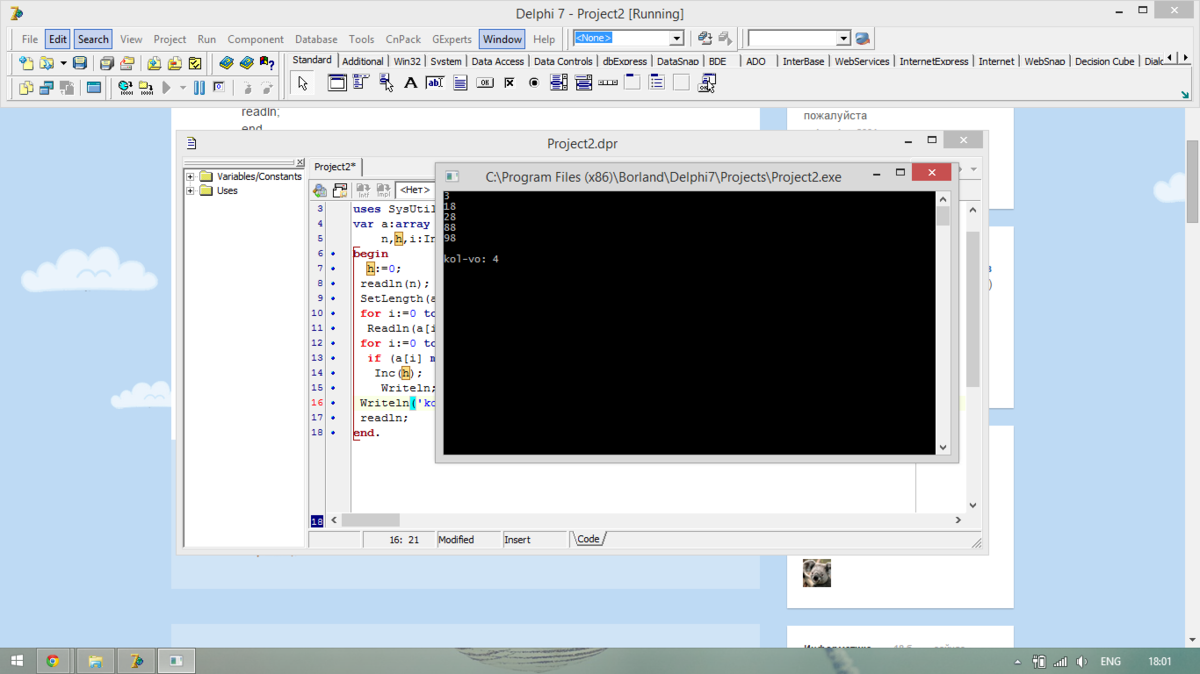Click the View Form toolbar icon

46,88
